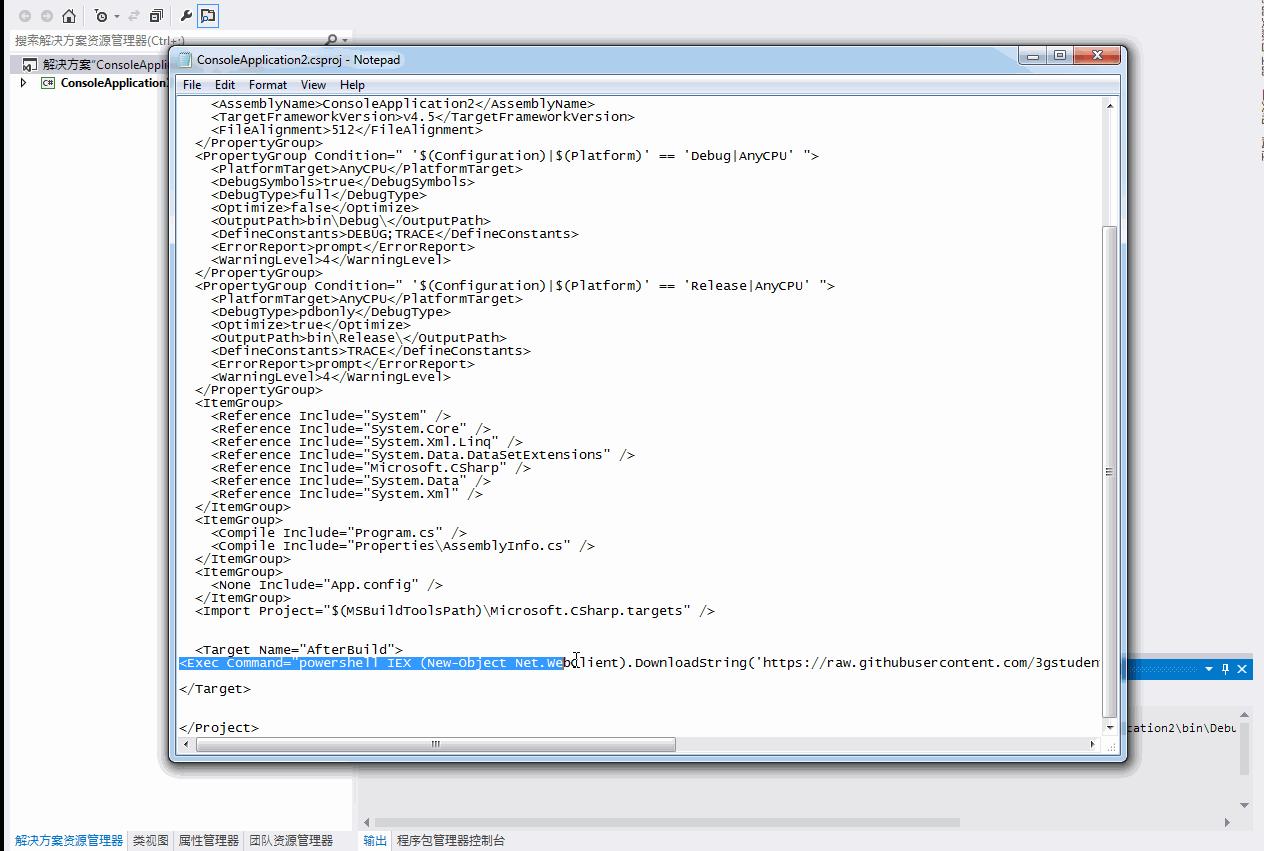Click the AssemblyName ConsoleApplication2 line
Screen dimensions: 1264x851
(x=403, y=104)
